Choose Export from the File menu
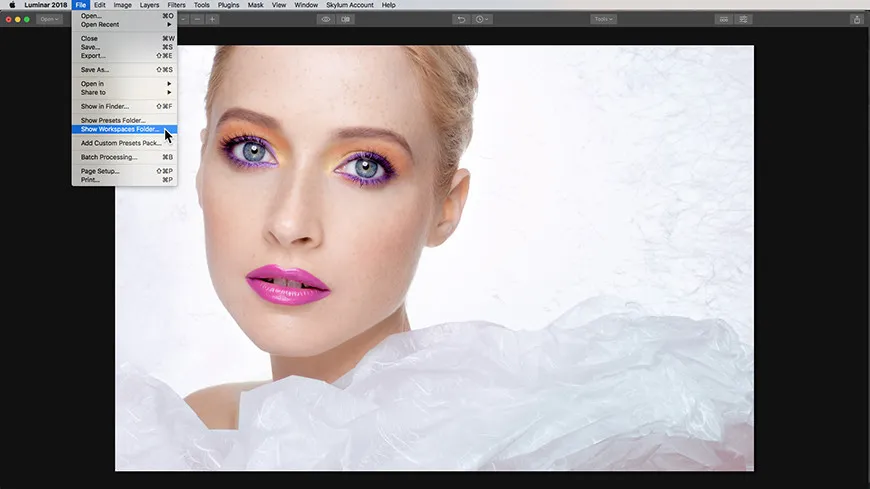Image resolution: width=870 pixels, height=489 pixels. (93, 55)
